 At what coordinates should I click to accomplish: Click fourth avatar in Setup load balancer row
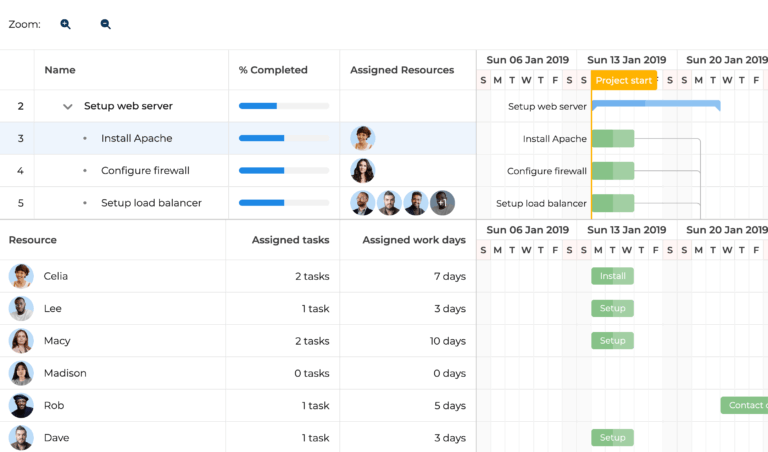(442, 203)
